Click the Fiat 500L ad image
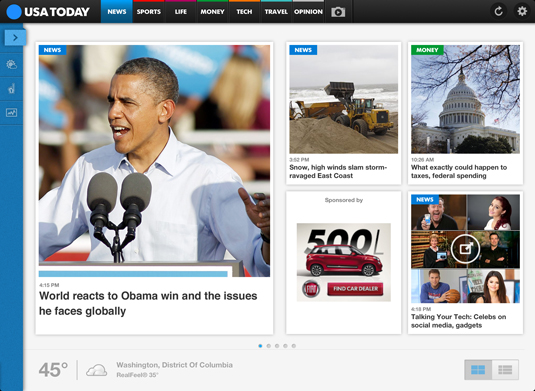Screen dimensions: 535x391 click(x=344, y=262)
